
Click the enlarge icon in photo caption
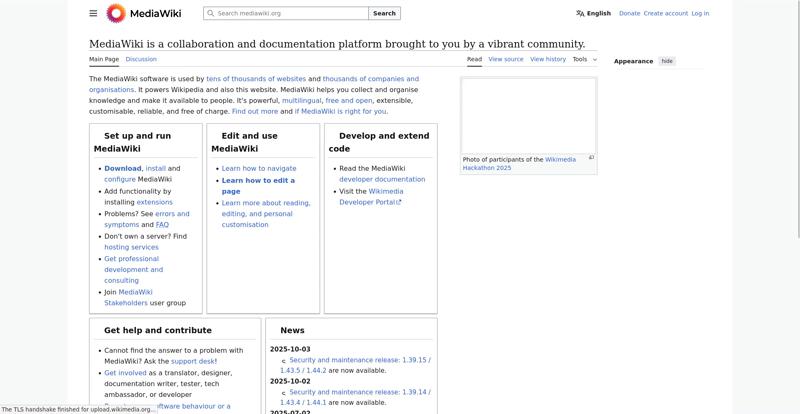[591, 158]
